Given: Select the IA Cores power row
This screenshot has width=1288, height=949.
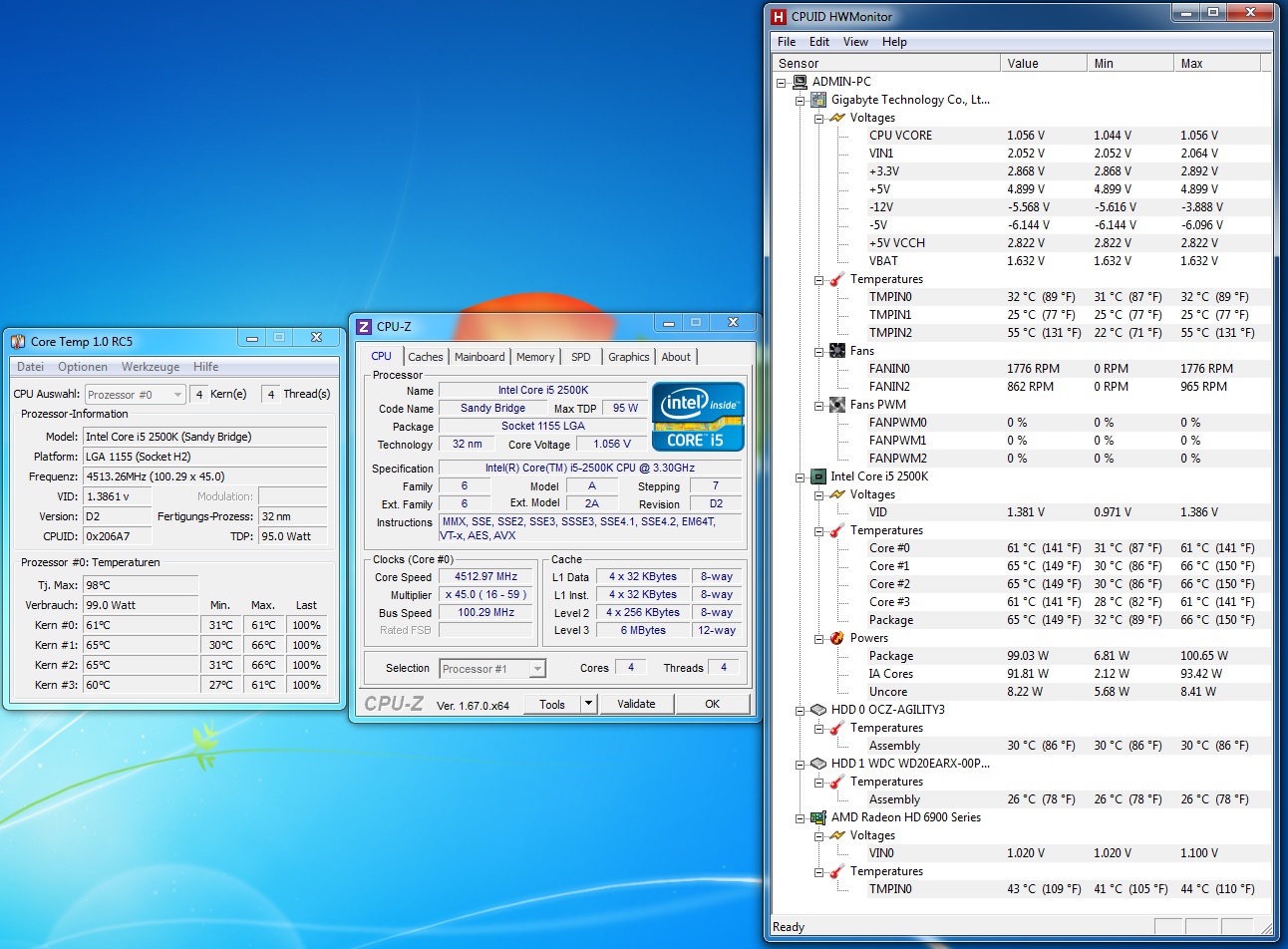Looking at the screenshot, I should click(x=1068, y=674).
